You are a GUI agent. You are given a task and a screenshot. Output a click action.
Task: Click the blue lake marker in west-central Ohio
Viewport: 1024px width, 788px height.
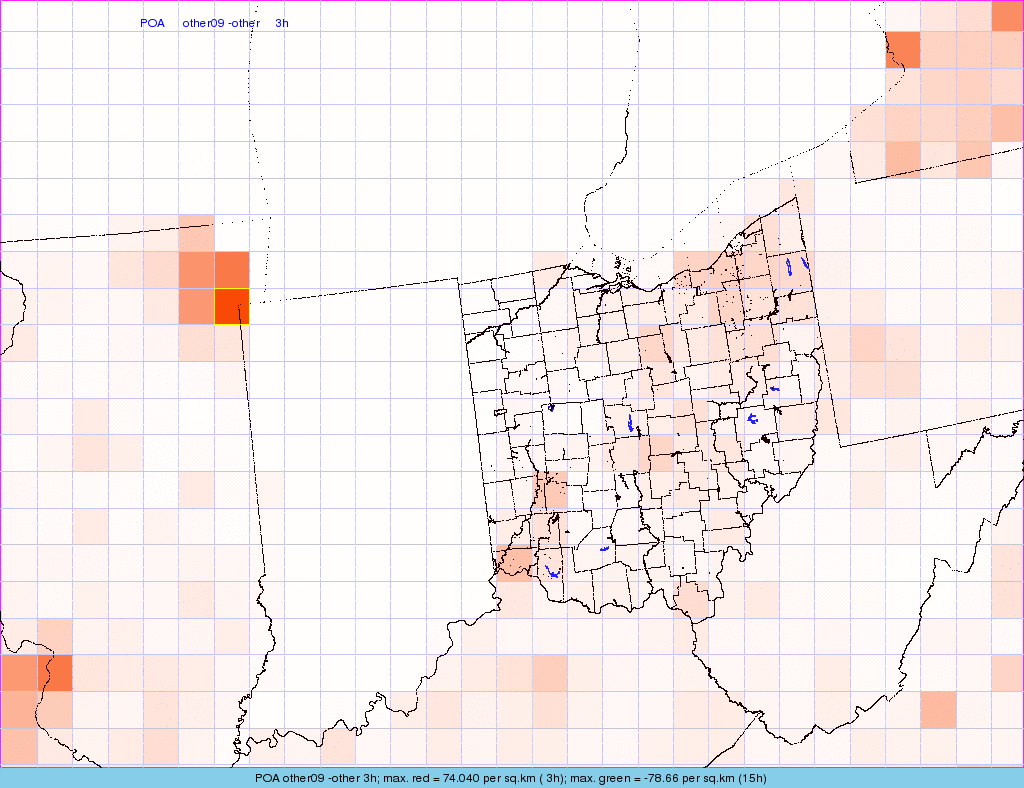click(x=551, y=408)
